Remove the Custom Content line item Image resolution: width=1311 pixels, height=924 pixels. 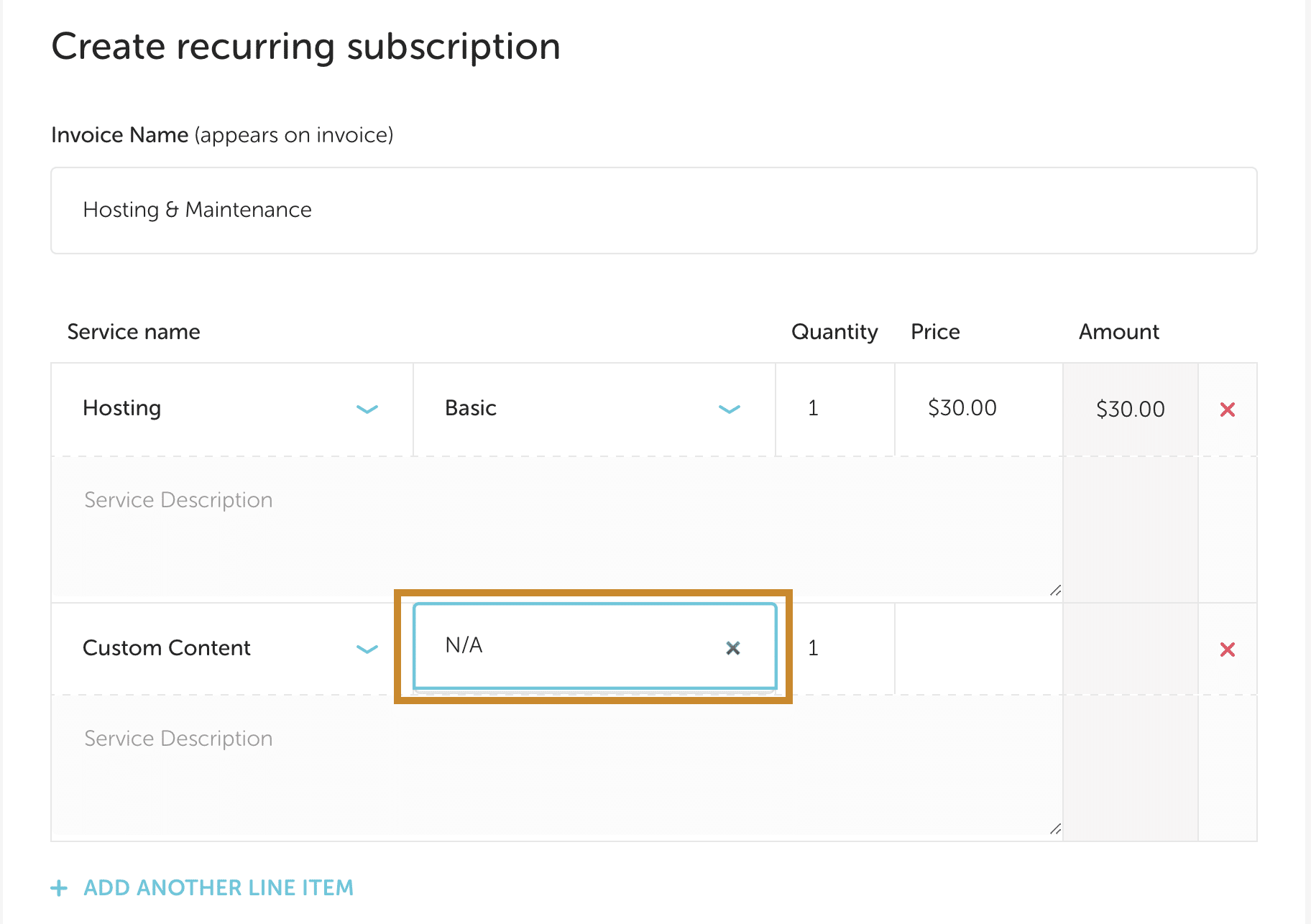(1227, 650)
